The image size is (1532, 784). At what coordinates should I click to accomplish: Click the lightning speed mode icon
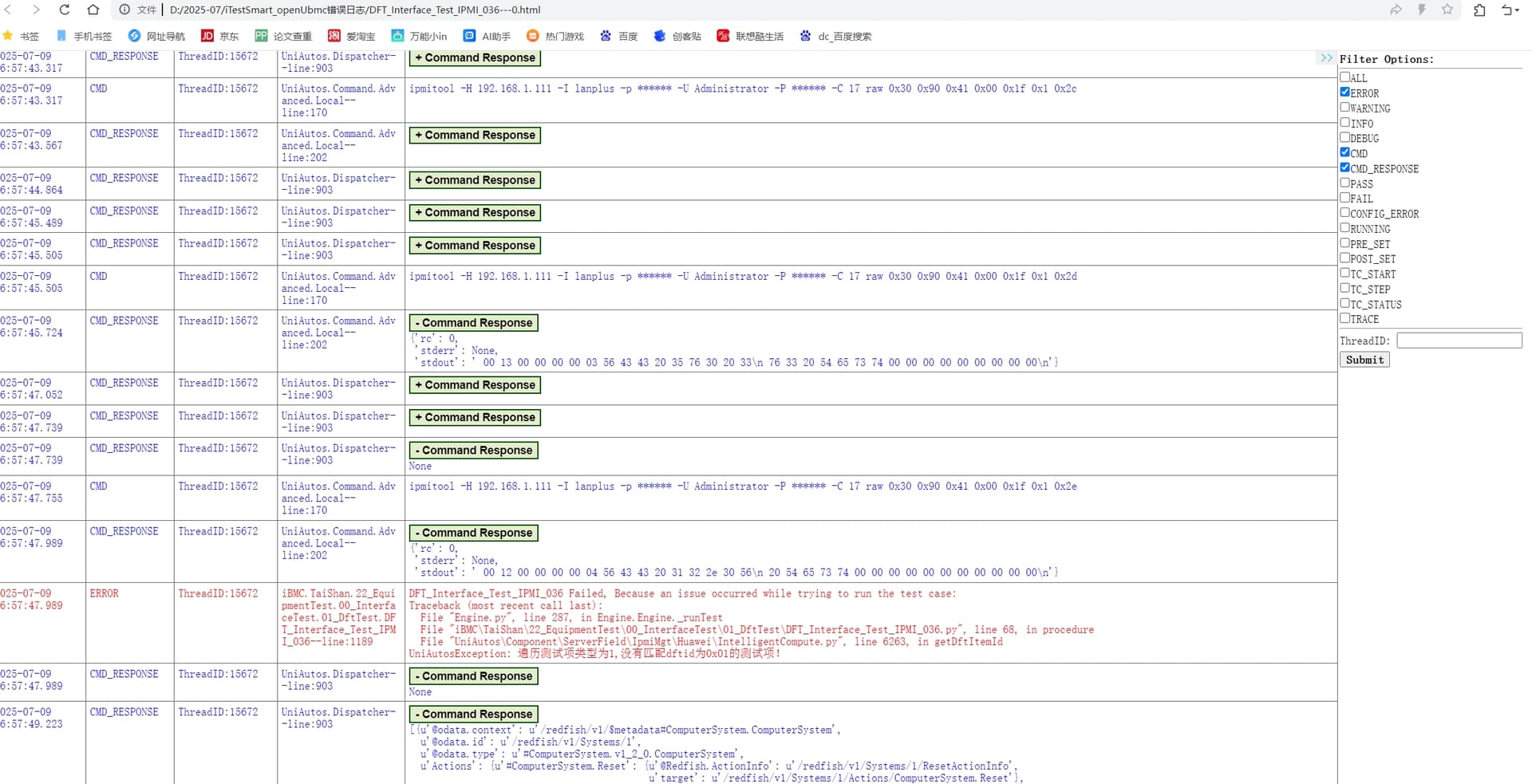click(x=1421, y=10)
